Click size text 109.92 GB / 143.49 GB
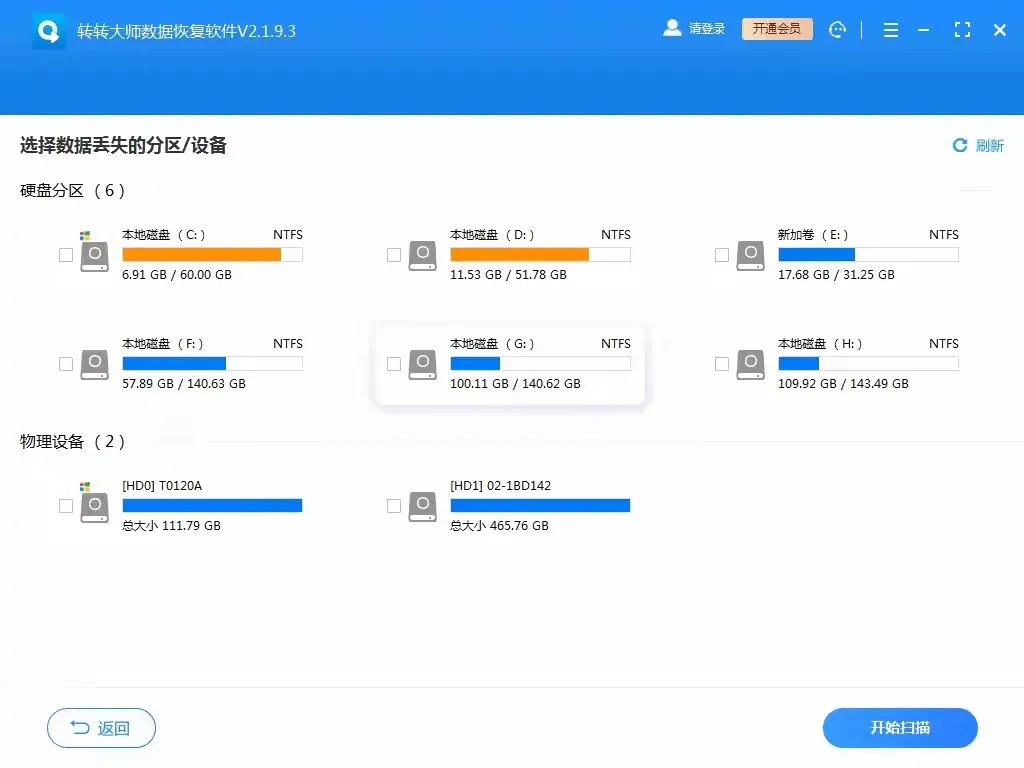The image size is (1024, 768). point(843,383)
